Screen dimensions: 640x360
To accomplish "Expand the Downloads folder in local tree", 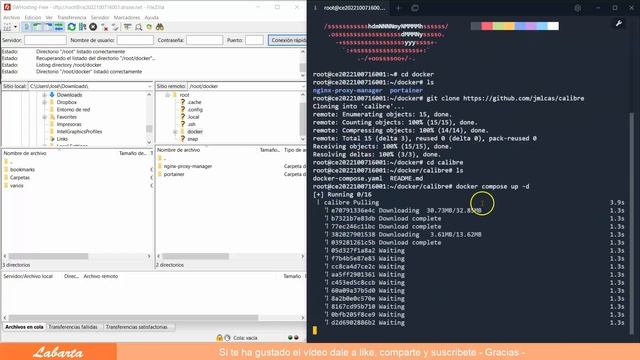I will (44, 95).
